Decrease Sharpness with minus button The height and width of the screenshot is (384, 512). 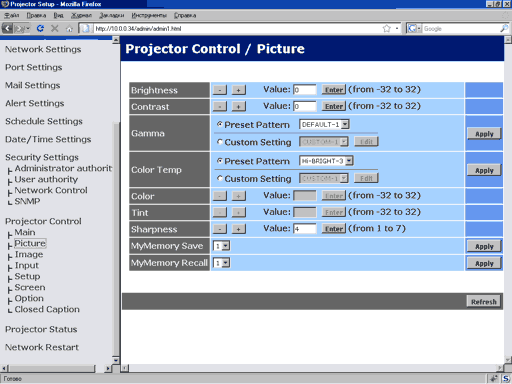click(220, 229)
